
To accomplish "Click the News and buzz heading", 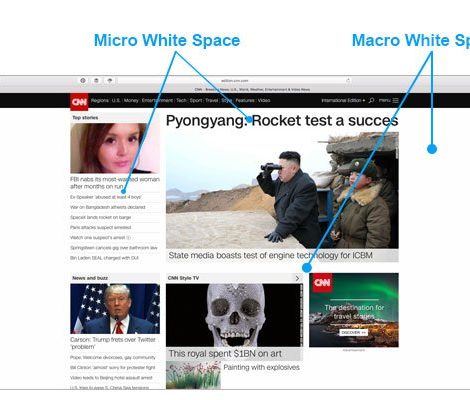I will click(90, 278).
